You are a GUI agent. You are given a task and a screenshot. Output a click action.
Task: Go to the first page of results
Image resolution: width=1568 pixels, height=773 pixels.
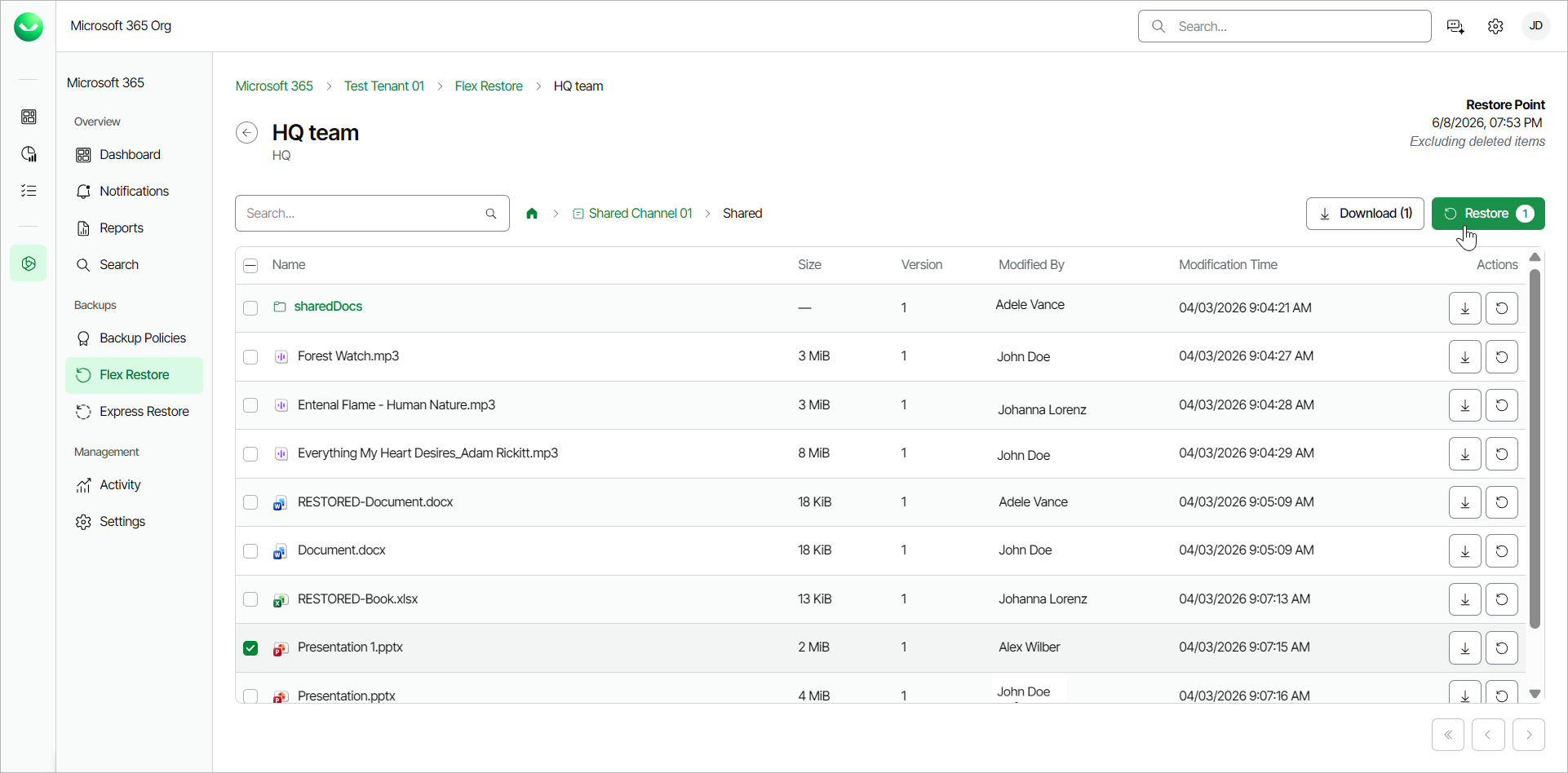(1448, 735)
